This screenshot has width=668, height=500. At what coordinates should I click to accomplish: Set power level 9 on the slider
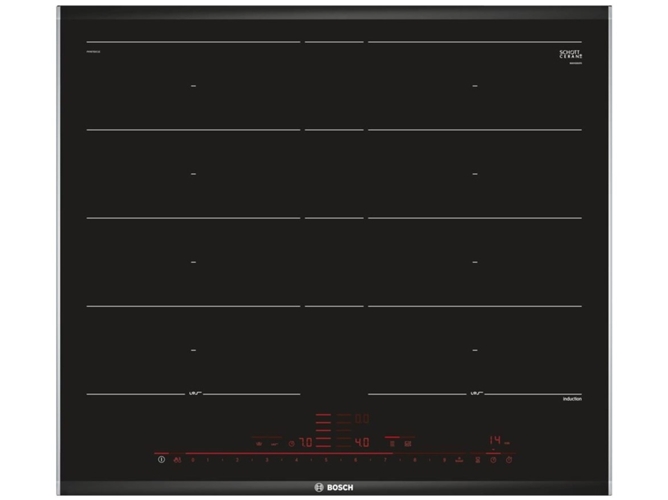pos(444,460)
